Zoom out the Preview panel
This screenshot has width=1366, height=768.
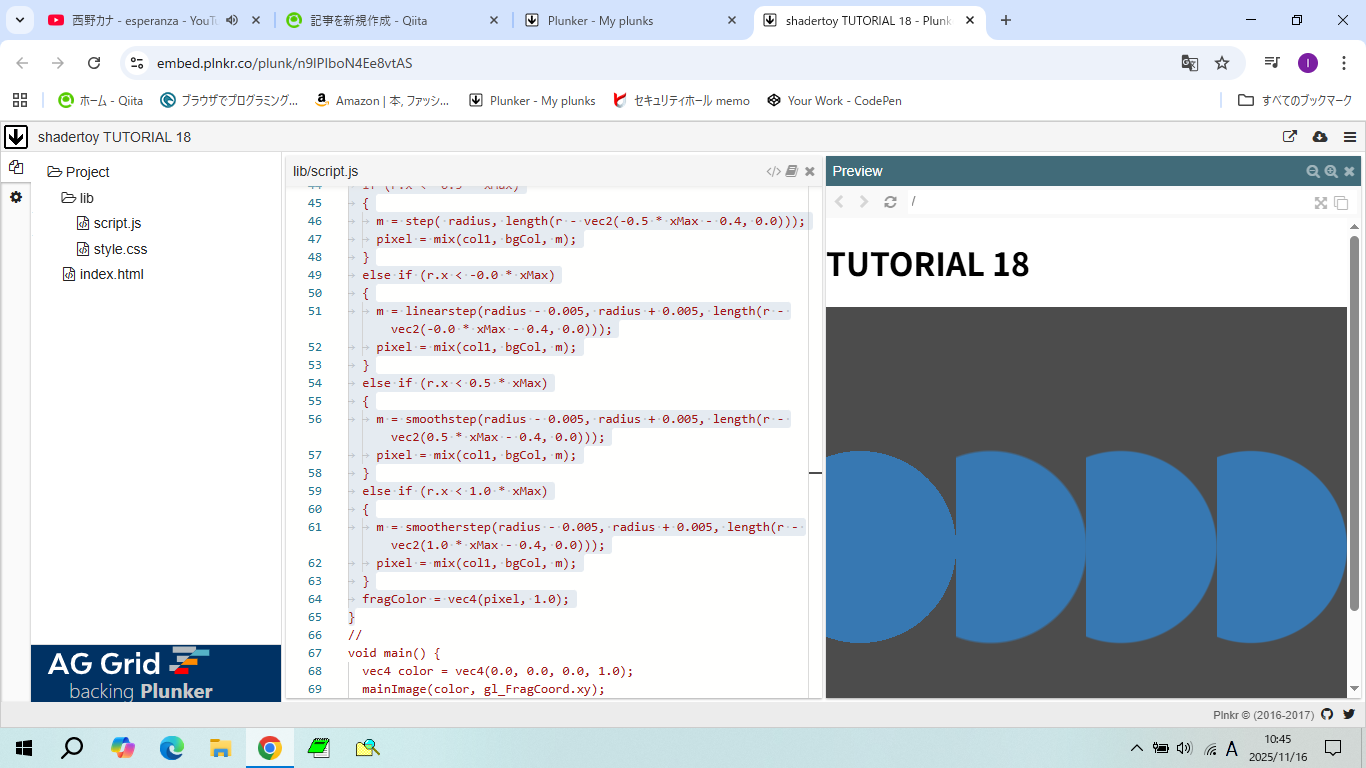click(1313, 171)
